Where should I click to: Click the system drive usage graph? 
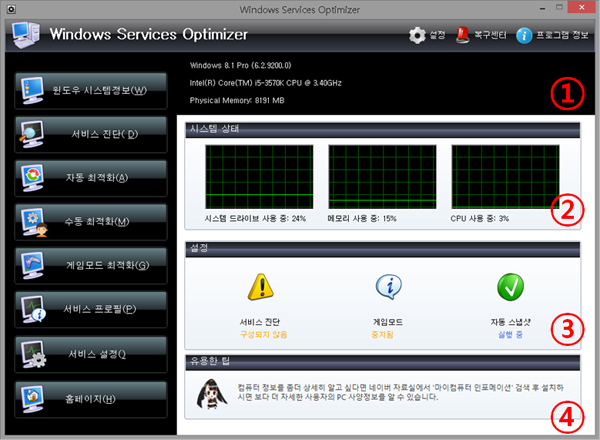coord(259,177)
